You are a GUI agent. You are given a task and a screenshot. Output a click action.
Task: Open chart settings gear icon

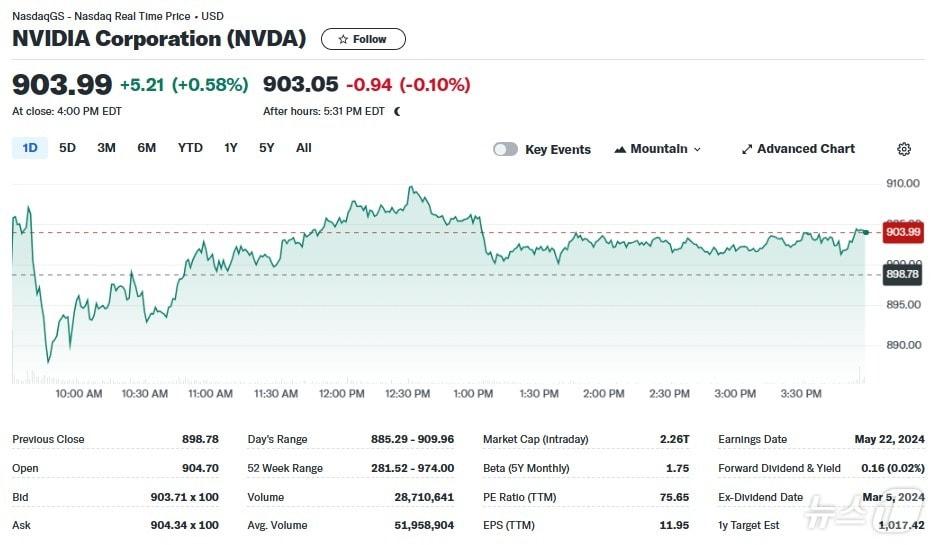904,149
